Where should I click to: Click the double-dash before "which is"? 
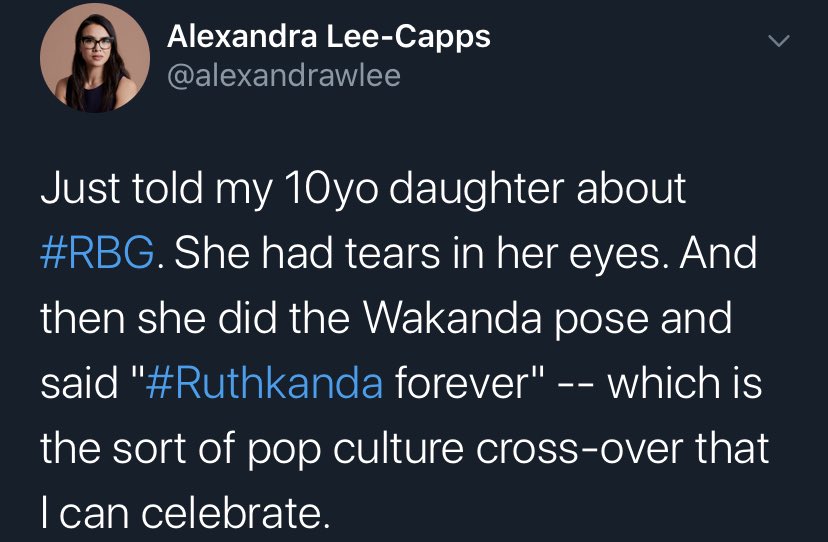[x=577, y=385]
